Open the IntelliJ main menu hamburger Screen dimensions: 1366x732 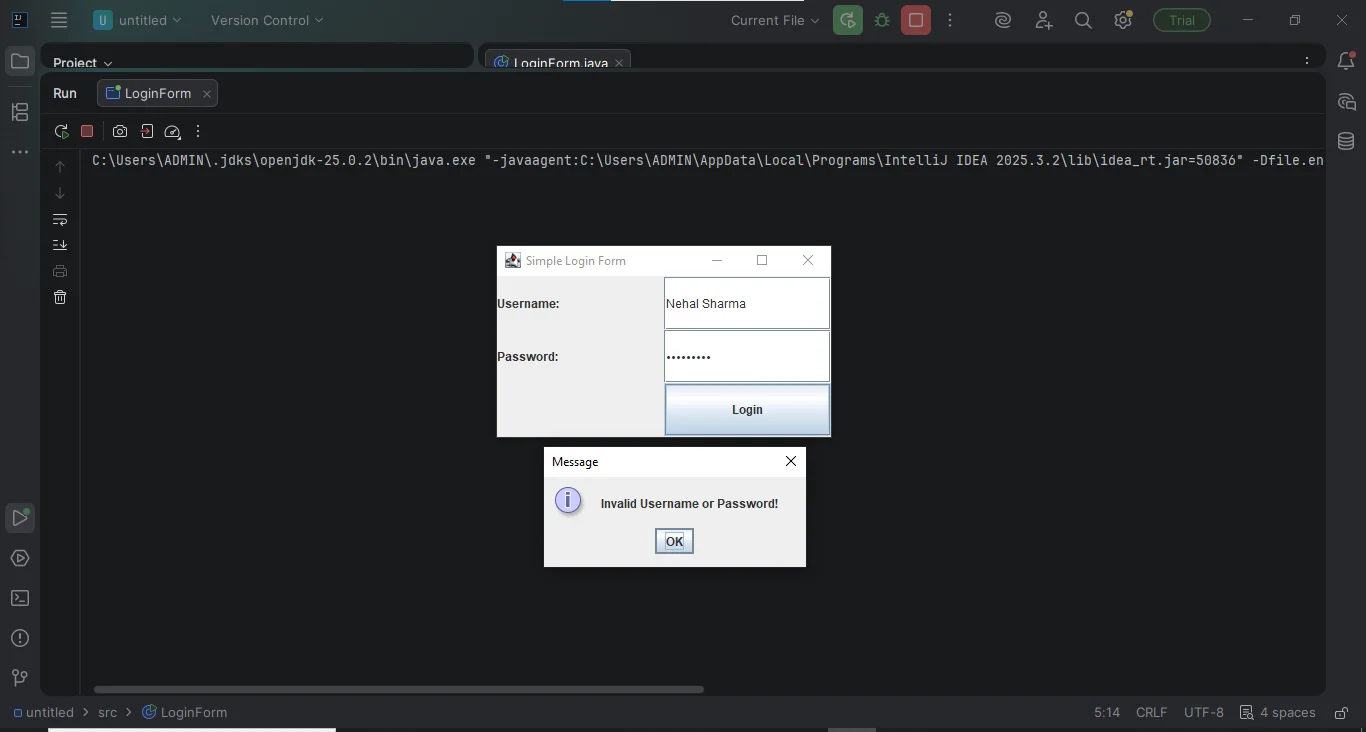(x=59, y=20)
